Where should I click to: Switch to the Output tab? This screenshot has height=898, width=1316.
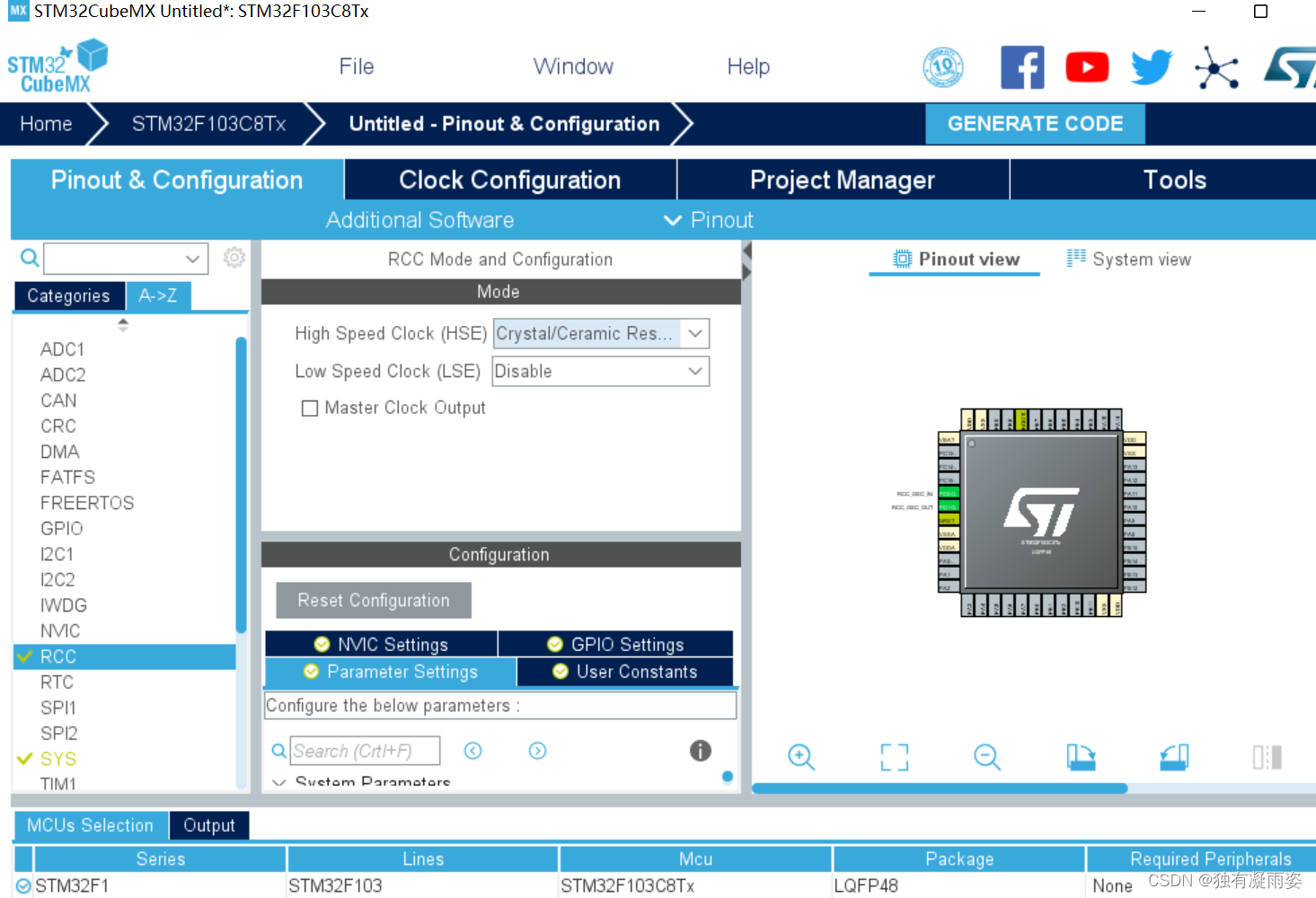click(209, 825)
